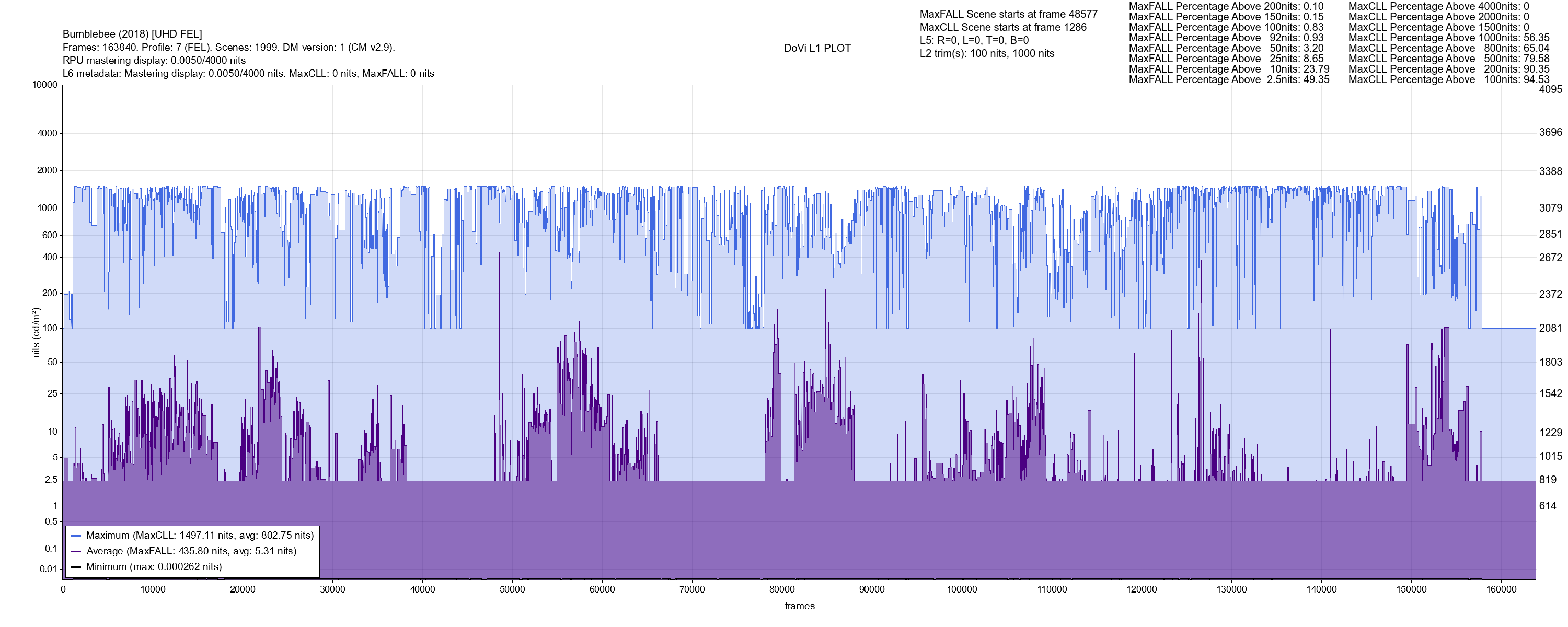1568x627 pixels.
Task: Click the 'MaxFALL Scene starts at frame 48577' text
Action: [x=1008, y=14]
